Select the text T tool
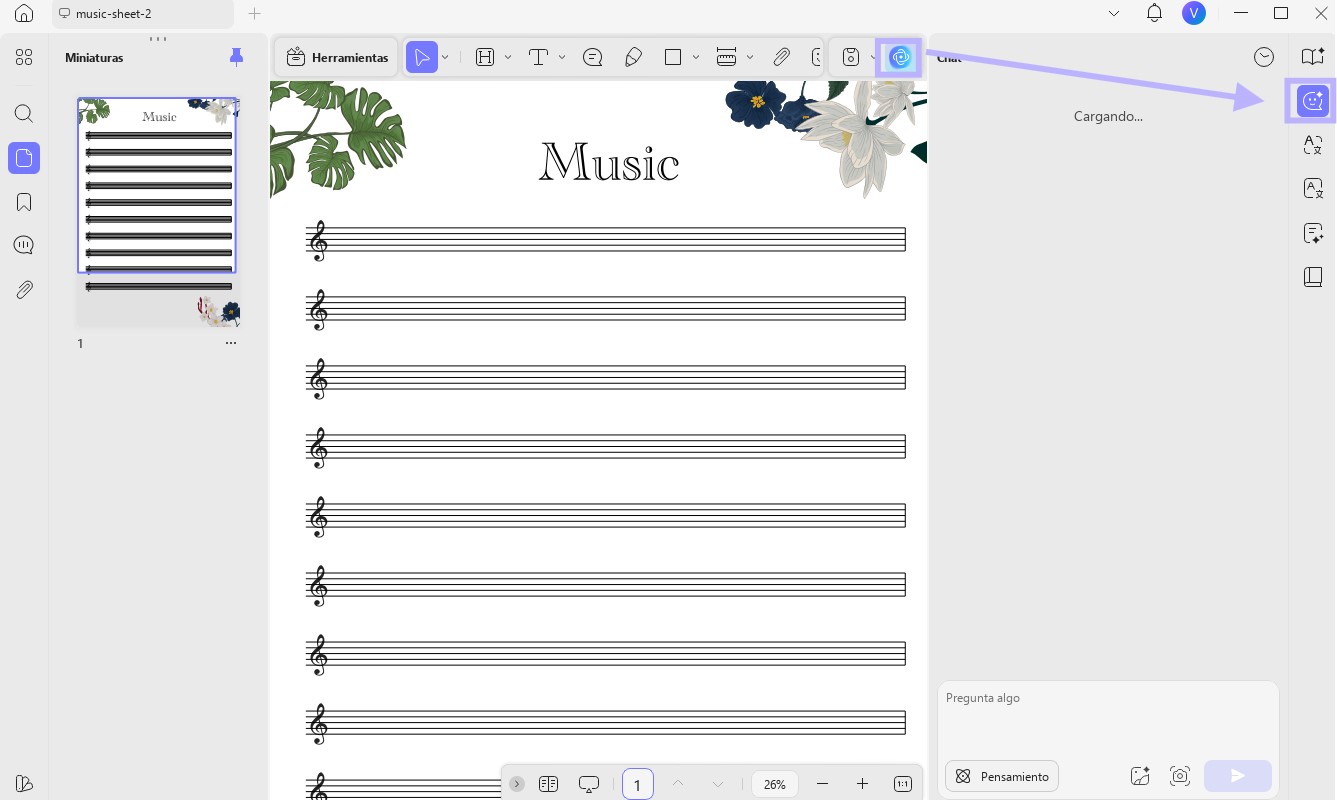1337x800 pixels. (x=538, y=57)
